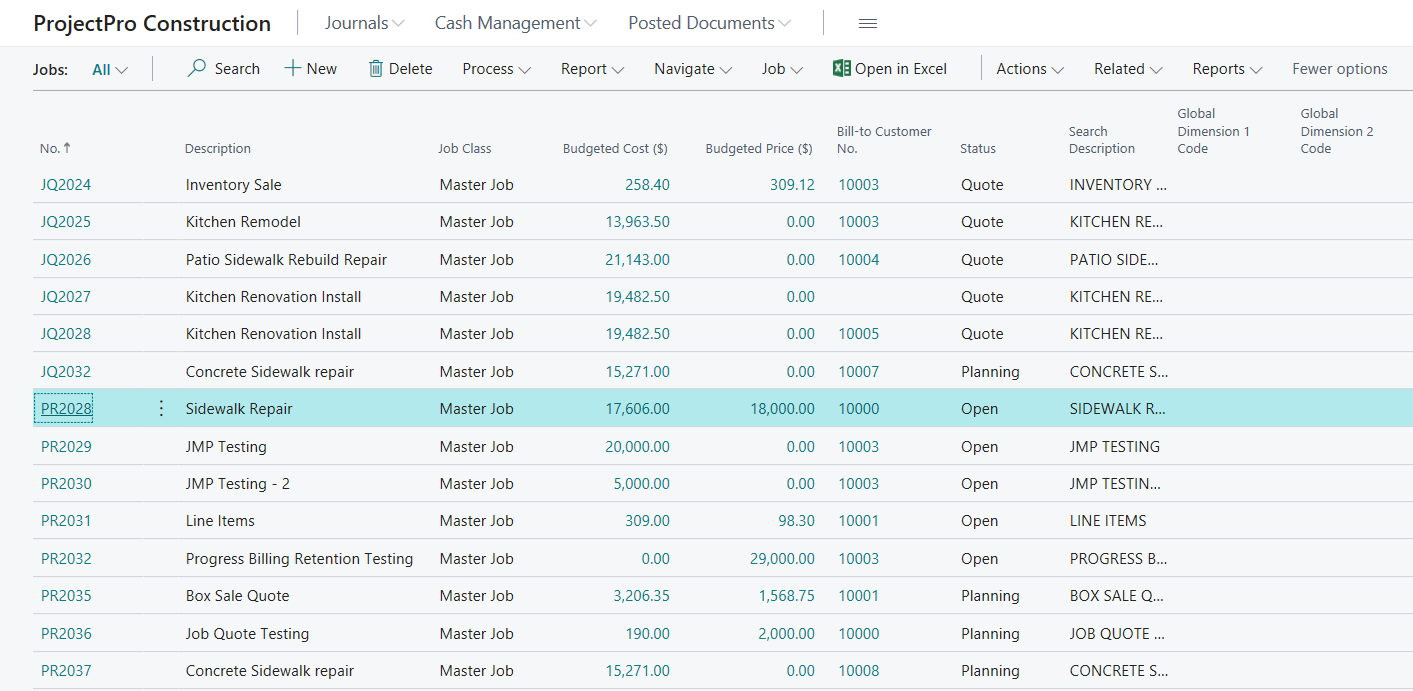
Task: Click Fewer options
Action: (1339, 69)
